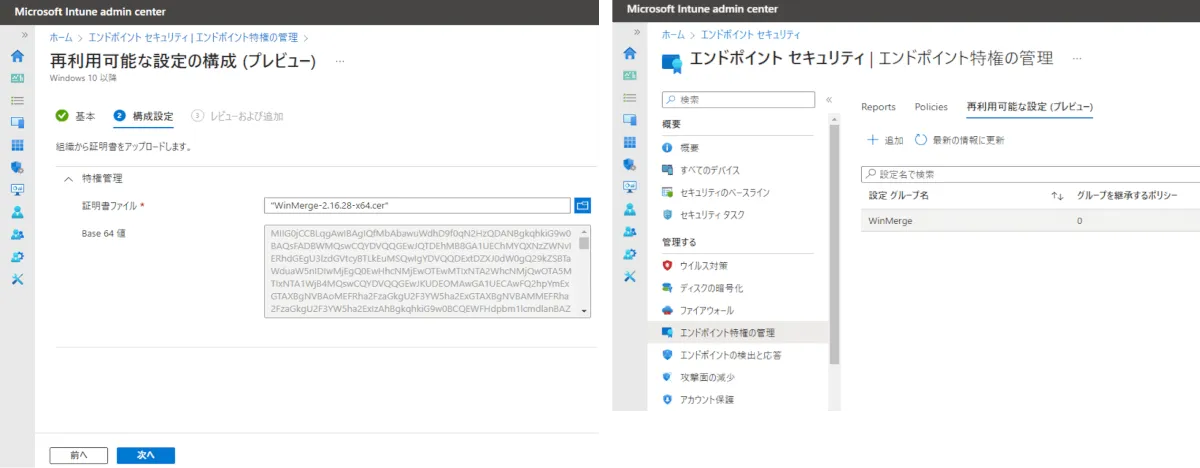Open Groups icon in right window sidebar
This screenshot has height=468, width=1200.
(629, 231)
